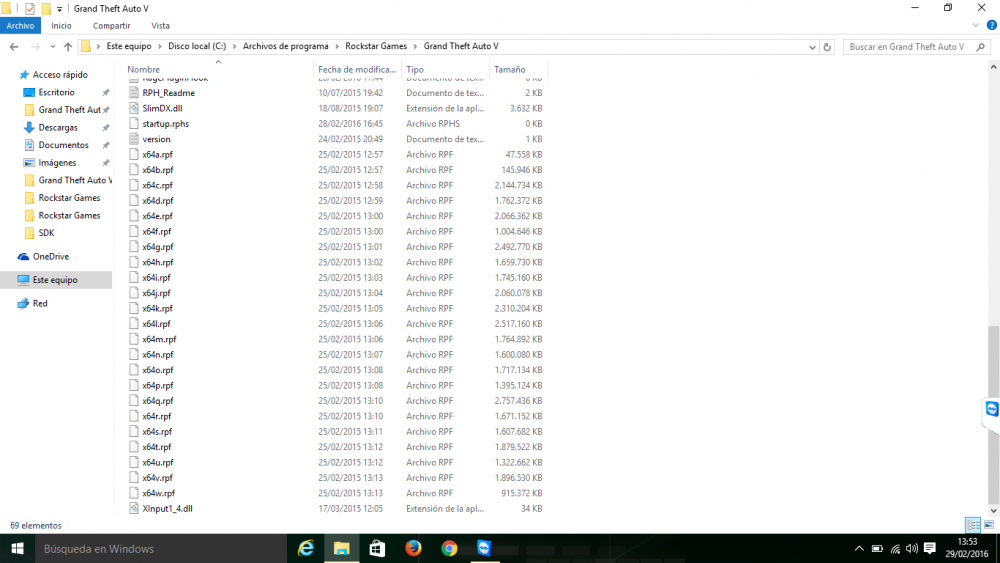
Task: Select the file startup.rphs
Action: (x=165, y=124)
